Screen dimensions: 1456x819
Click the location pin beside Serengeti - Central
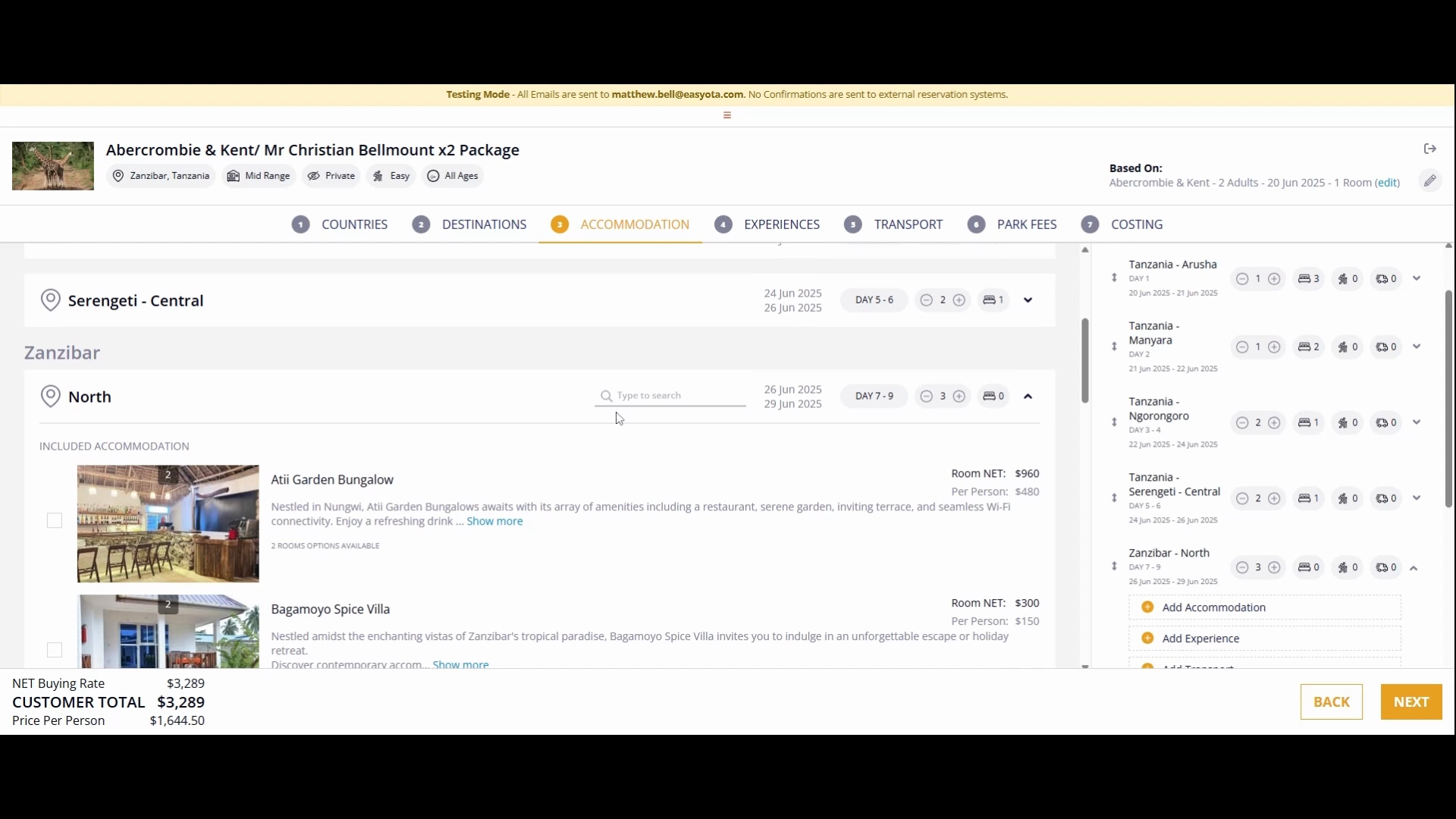click(x=50, y=300)
